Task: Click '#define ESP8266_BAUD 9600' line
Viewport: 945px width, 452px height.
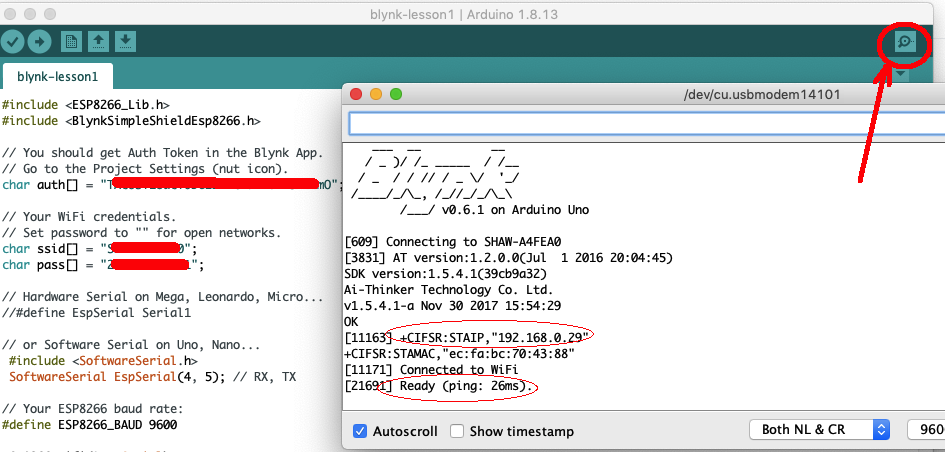Action: [89, 425]
